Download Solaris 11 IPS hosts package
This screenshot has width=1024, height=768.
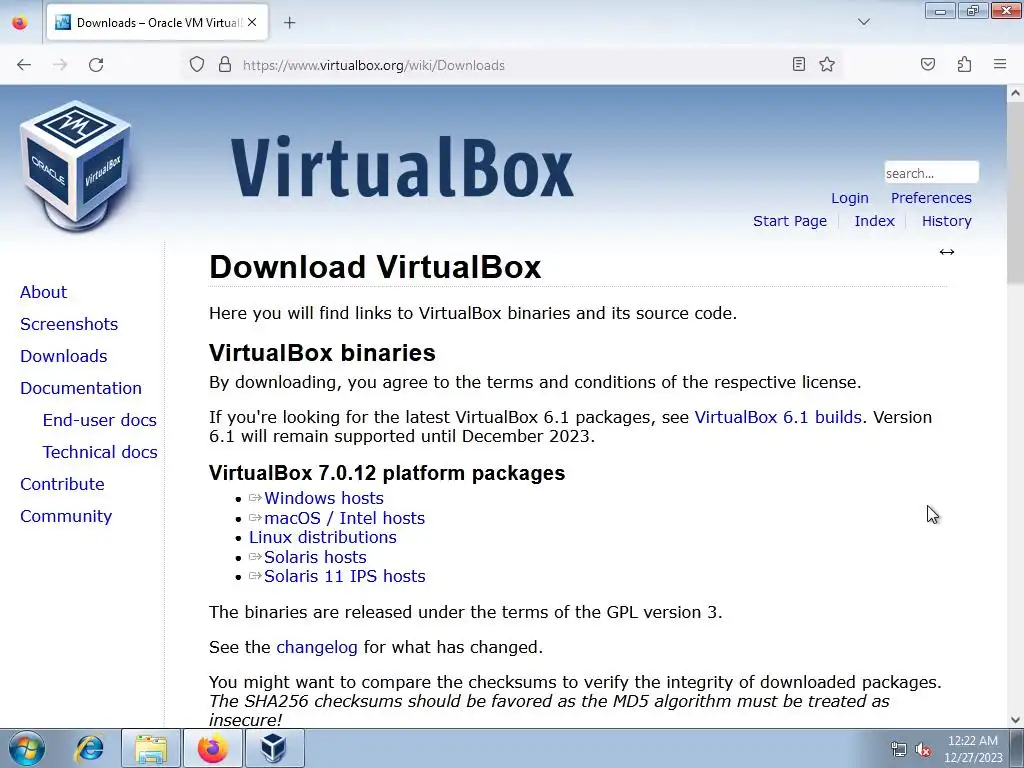coord(344,576)
